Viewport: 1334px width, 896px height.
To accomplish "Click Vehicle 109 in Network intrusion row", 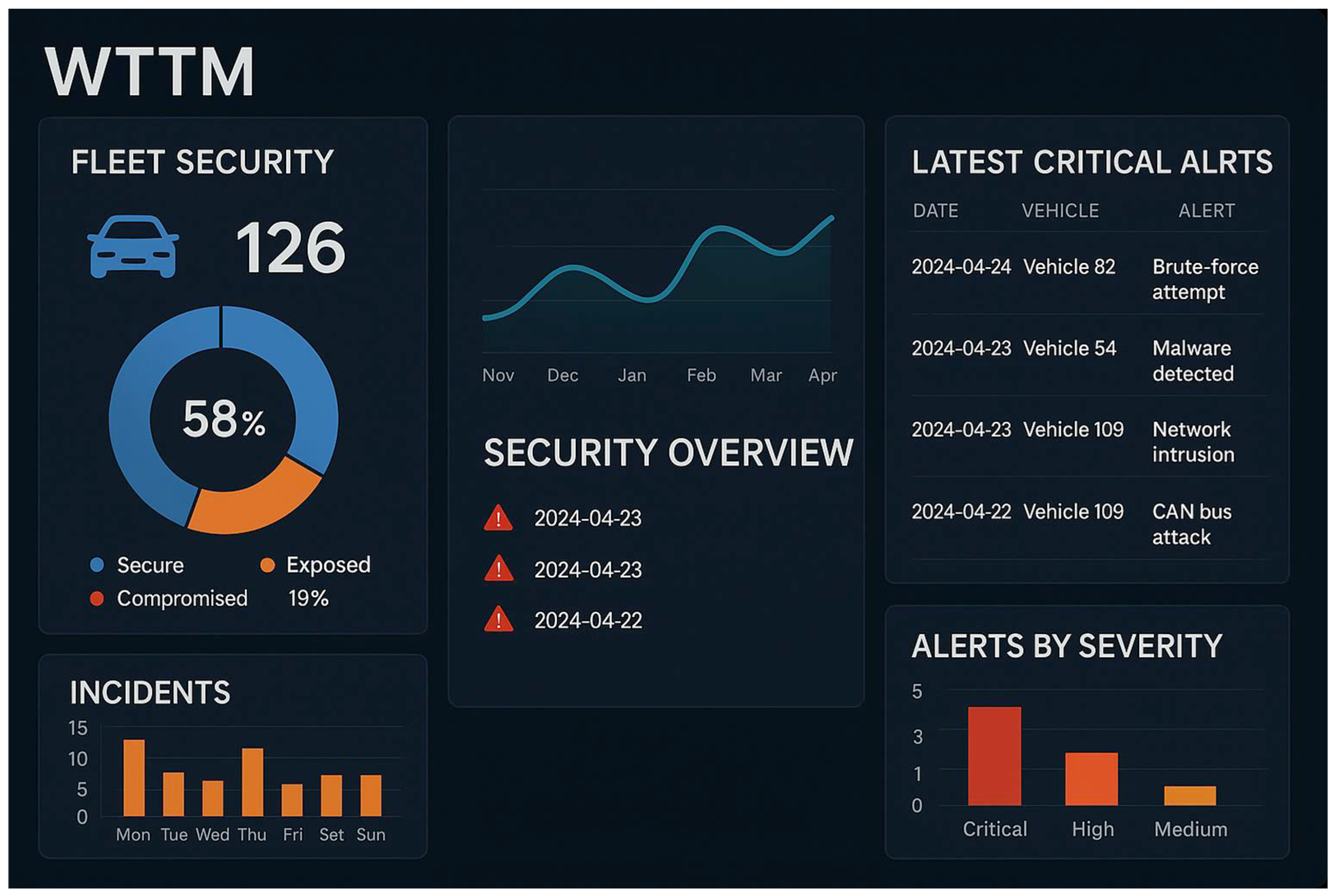I will coord(1073,430).
